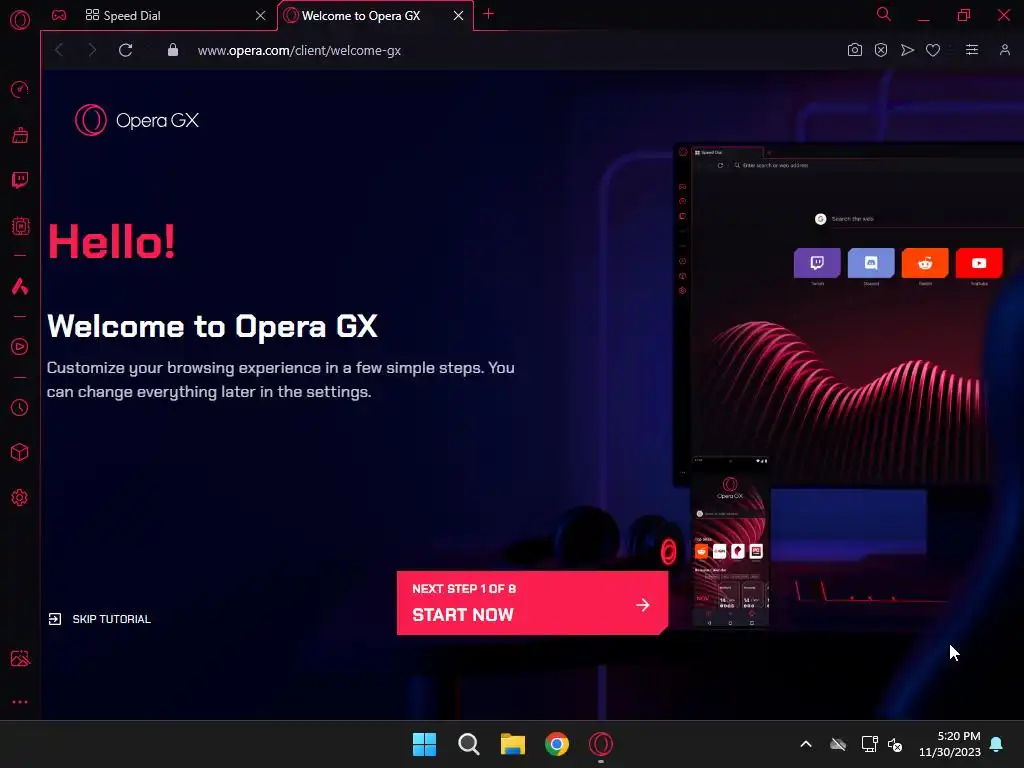Click the address bar URL
This screenshot has height=768, width=1024.
click(x=299, y=50)
